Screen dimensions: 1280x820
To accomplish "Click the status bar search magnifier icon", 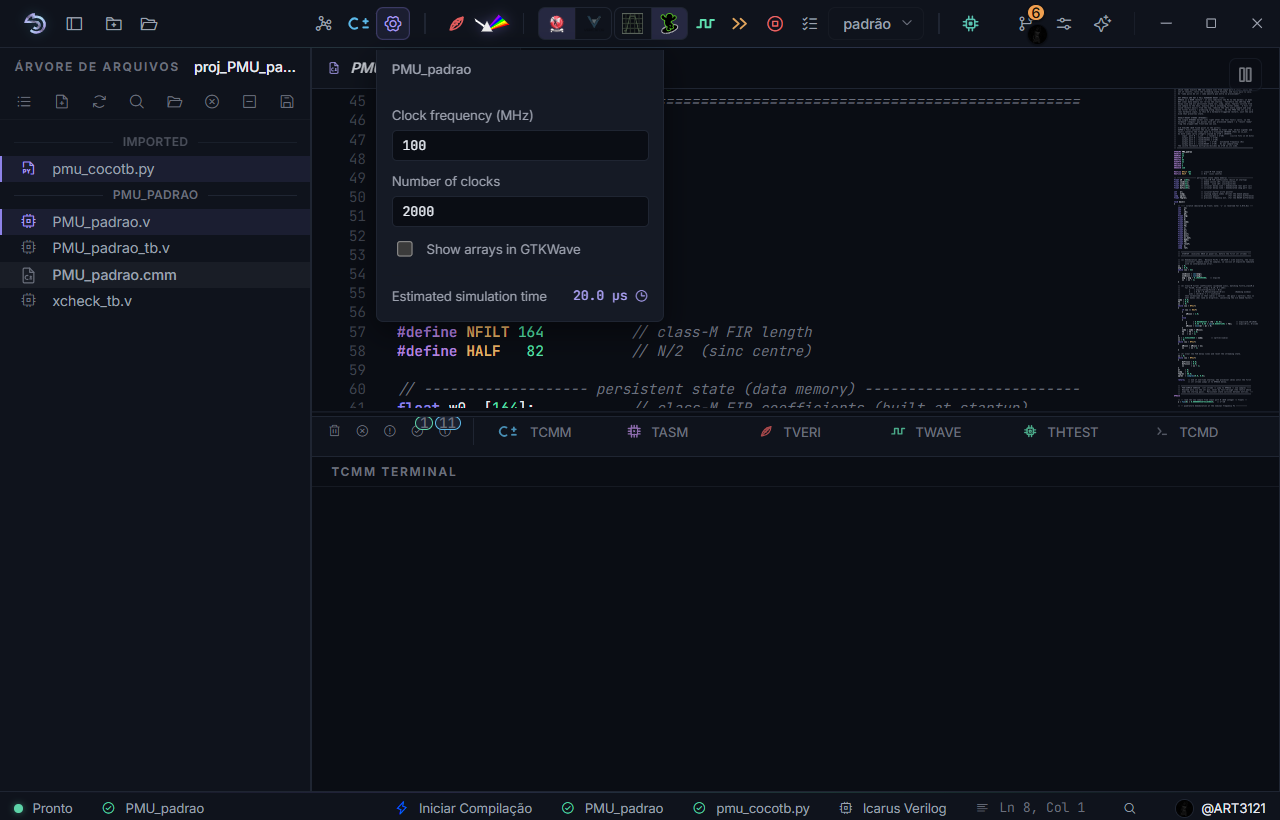I will coord(1129,808).
